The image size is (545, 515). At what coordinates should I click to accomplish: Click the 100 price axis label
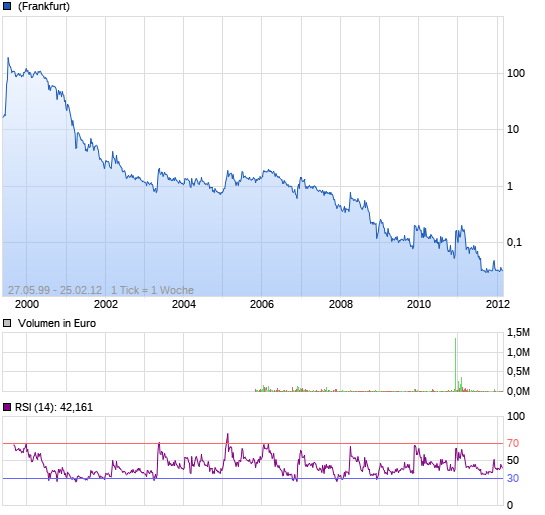pyautogui.click(x=516, y=73)
